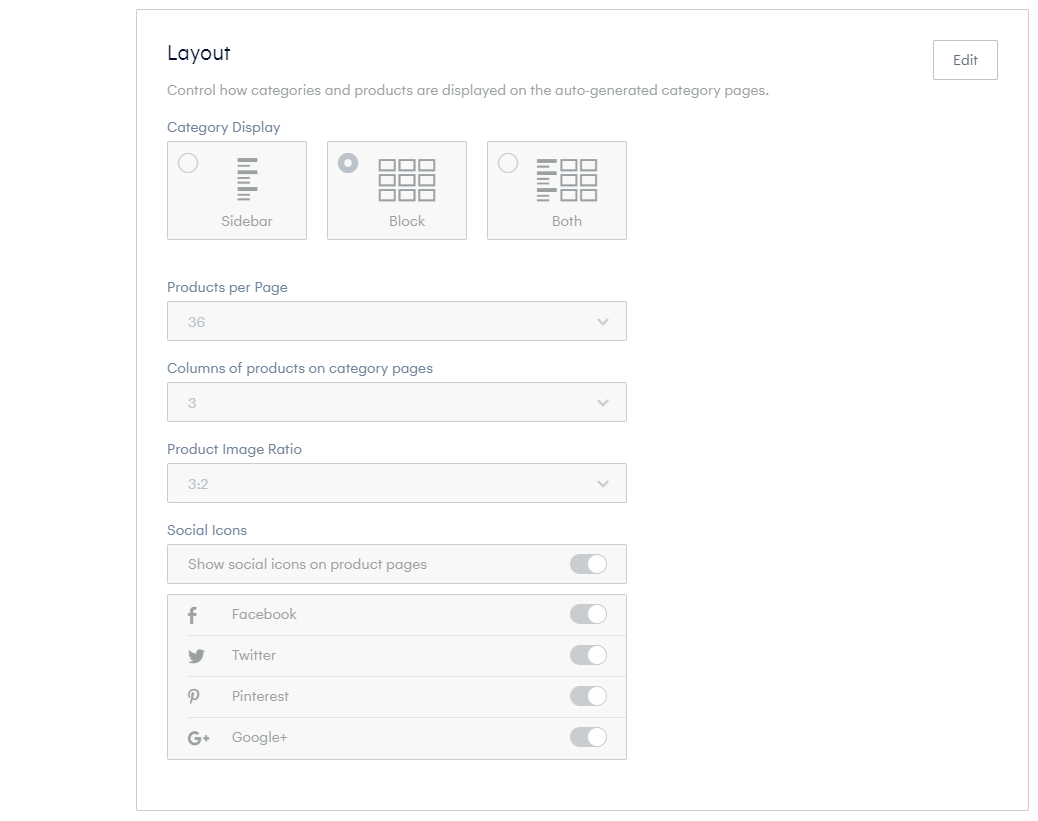Image resolution: width=1038 pixels, height=821 pixels.
Task: Click the Facebook logo icon
Action: tap(192, 615)
